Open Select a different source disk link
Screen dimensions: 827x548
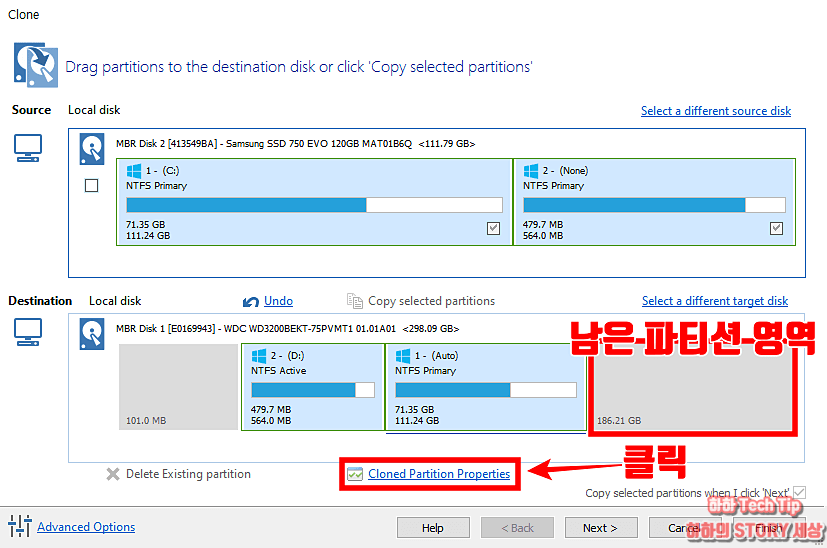[x=716, y=111]
